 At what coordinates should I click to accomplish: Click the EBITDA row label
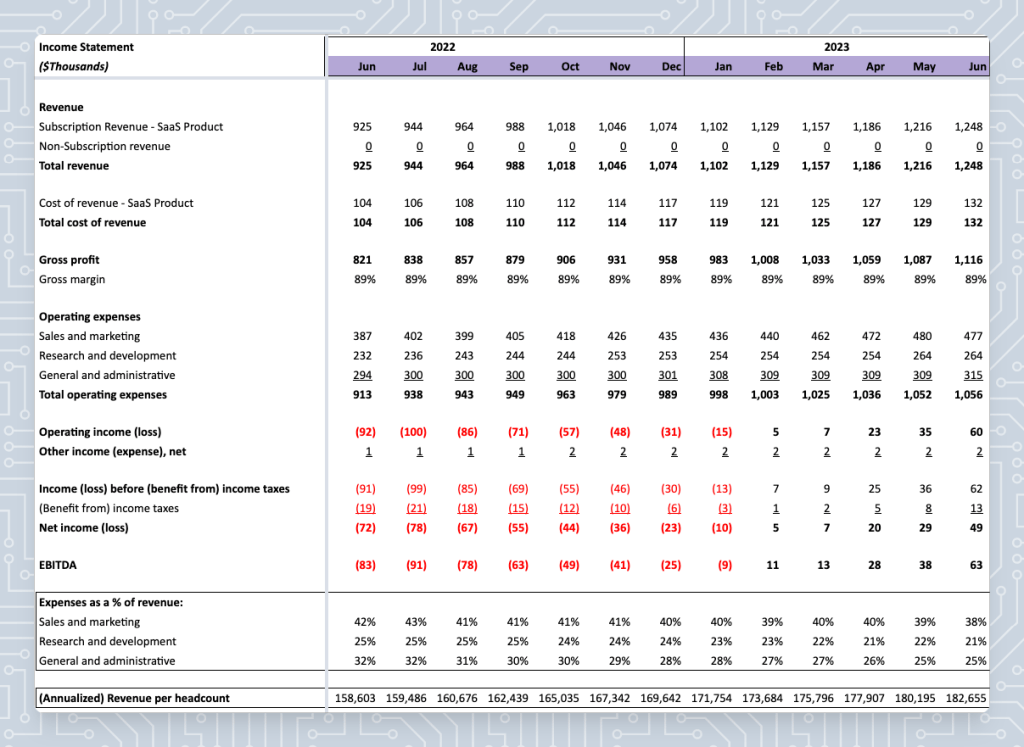[x=57, y=565]
